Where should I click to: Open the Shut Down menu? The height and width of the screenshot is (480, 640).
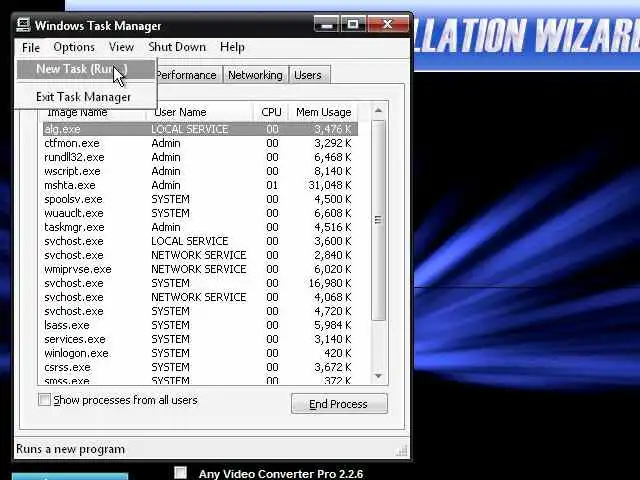tap(177, 47)
